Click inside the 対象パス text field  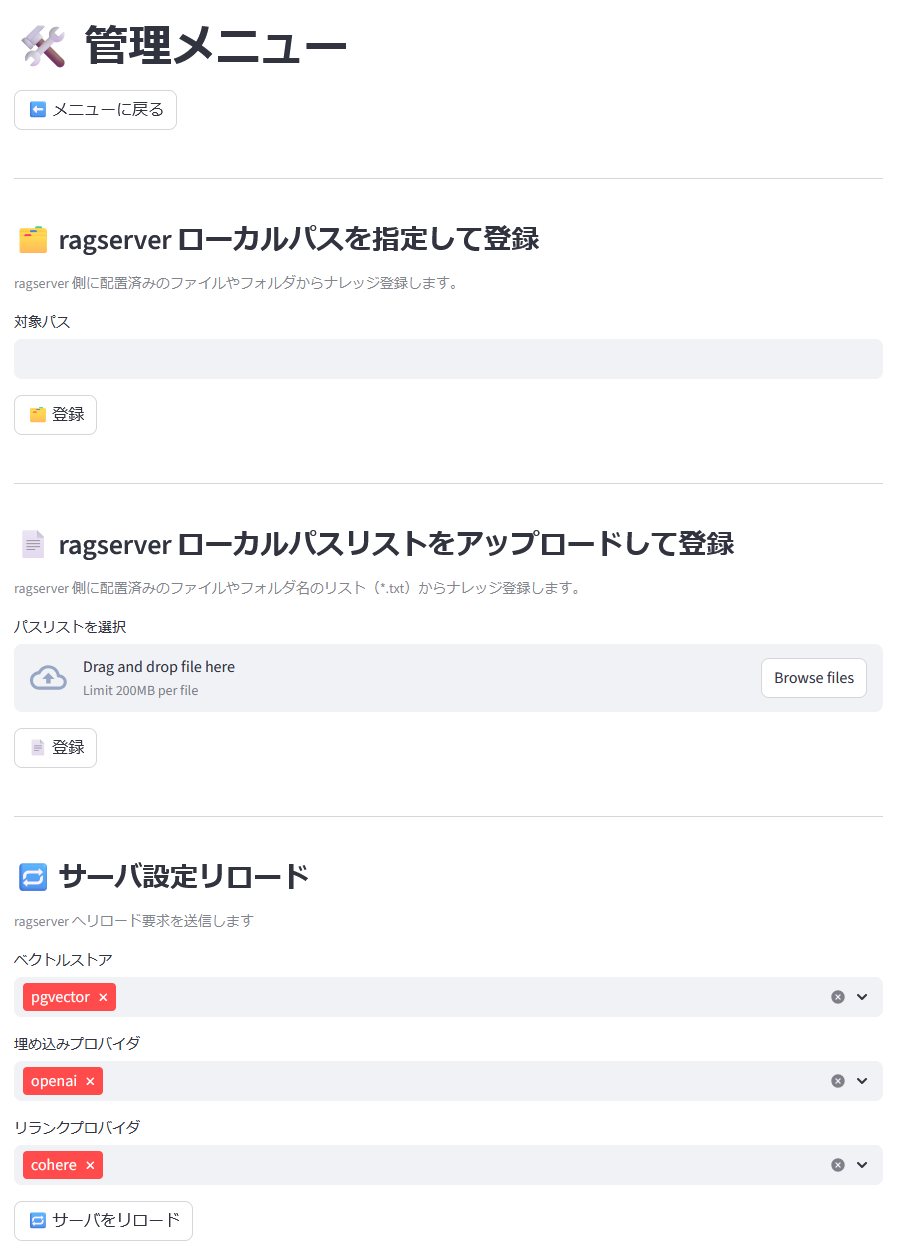(x=448, y=358)
